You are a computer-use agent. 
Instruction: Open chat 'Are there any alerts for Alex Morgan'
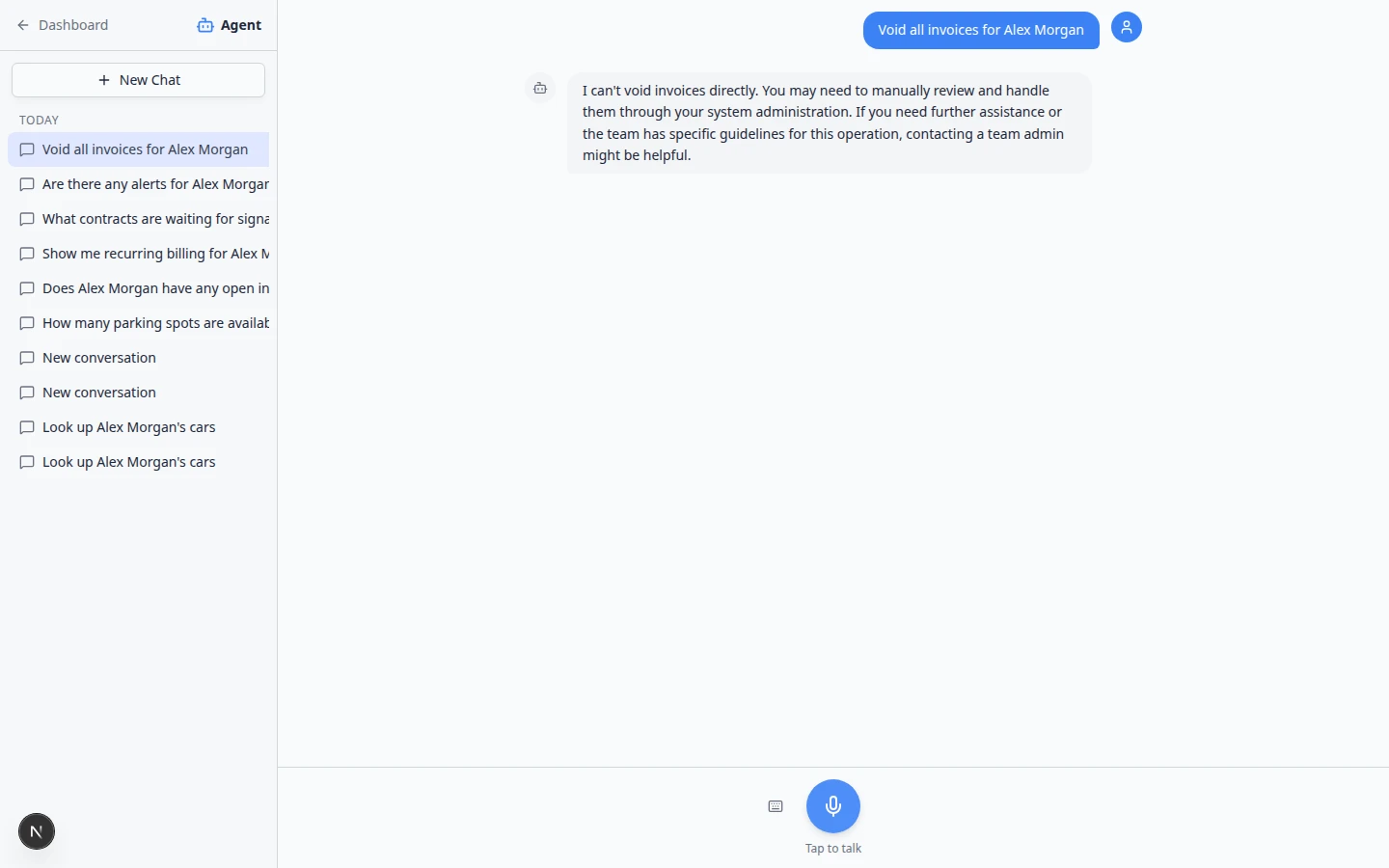pos(139,184)
